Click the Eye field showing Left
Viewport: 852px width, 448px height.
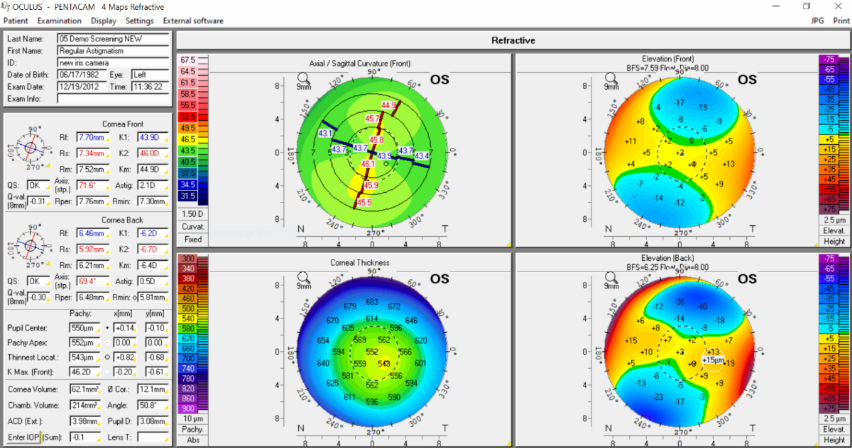pyautogui.click(x=151, y=75)
